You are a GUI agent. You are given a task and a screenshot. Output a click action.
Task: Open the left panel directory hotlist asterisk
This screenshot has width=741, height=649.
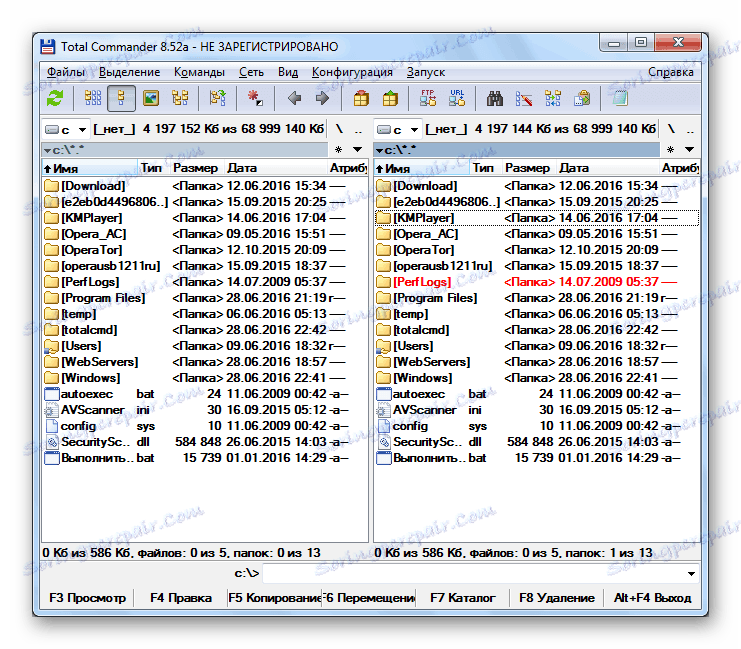[338, 150]
